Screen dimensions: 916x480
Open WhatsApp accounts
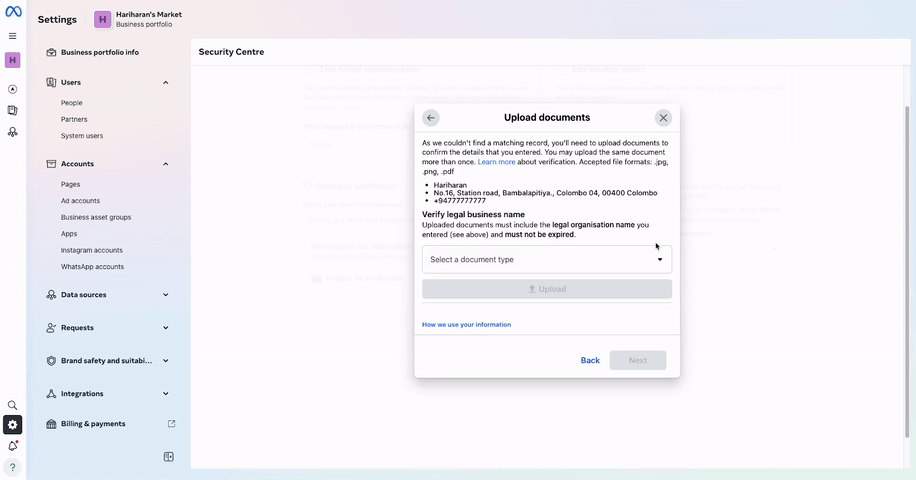92,266
